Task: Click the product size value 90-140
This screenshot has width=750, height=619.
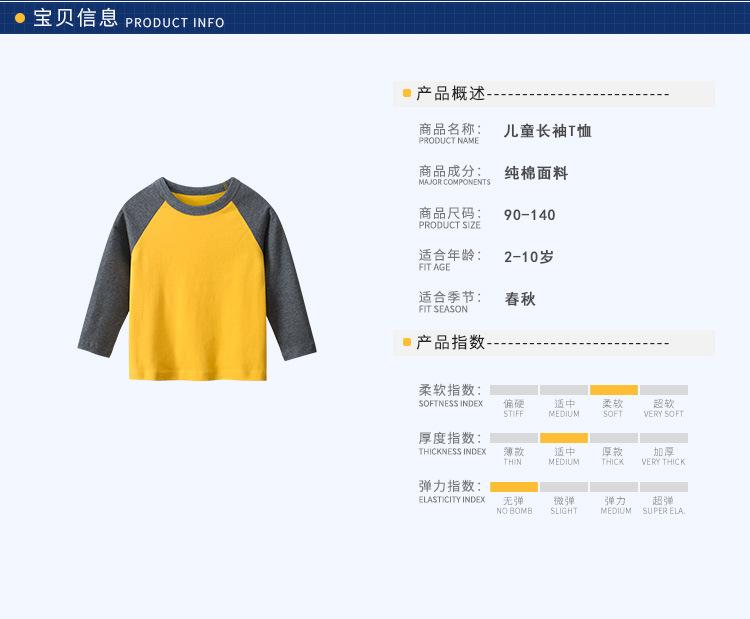Action: [x=529, y=215]
